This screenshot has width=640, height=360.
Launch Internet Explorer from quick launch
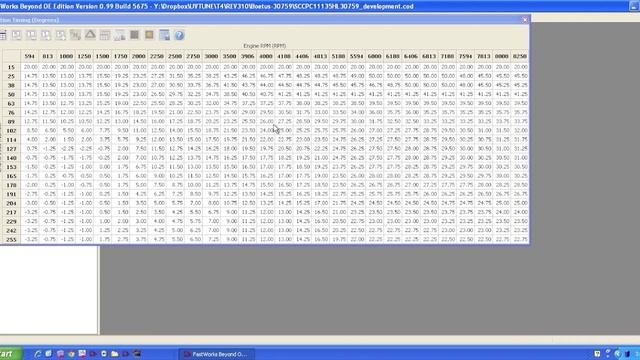coord(38,354)
